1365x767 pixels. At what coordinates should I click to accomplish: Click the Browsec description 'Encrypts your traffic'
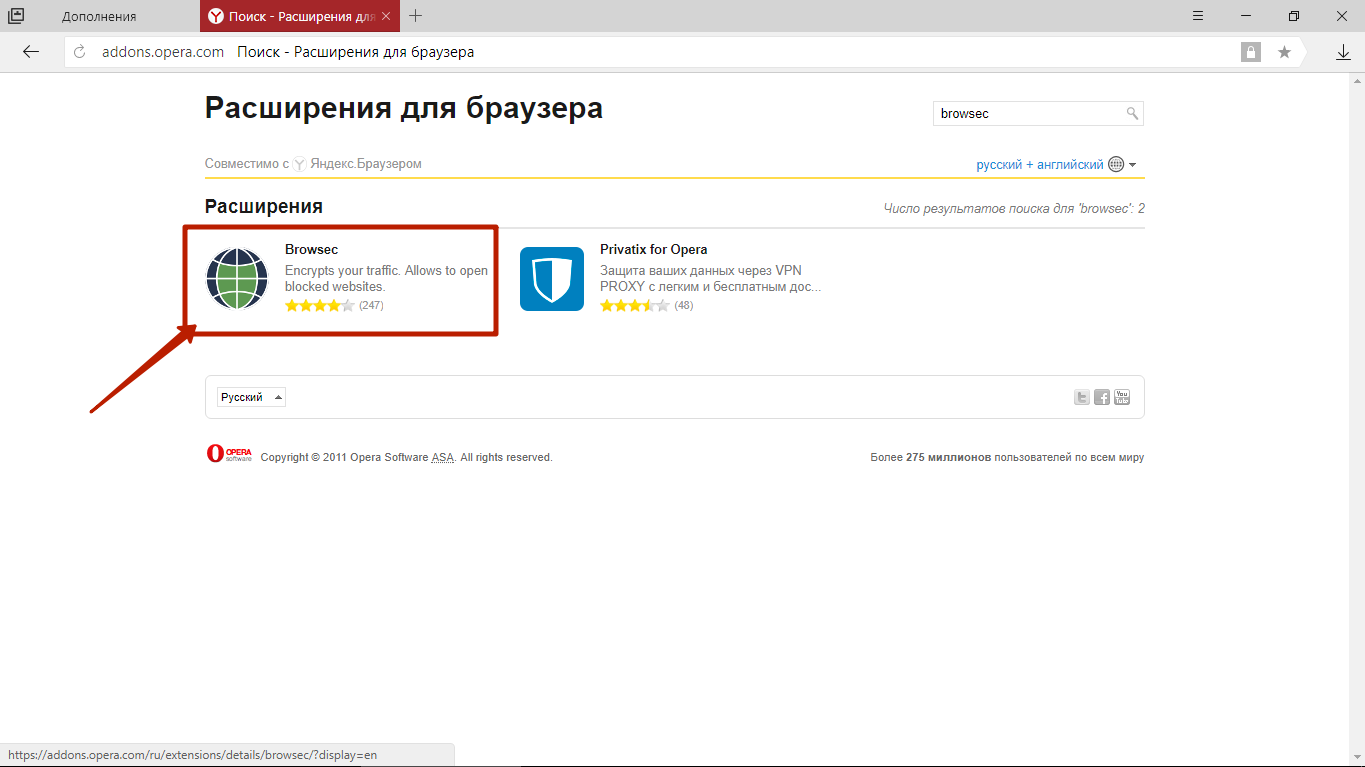[x=386, y=278]
